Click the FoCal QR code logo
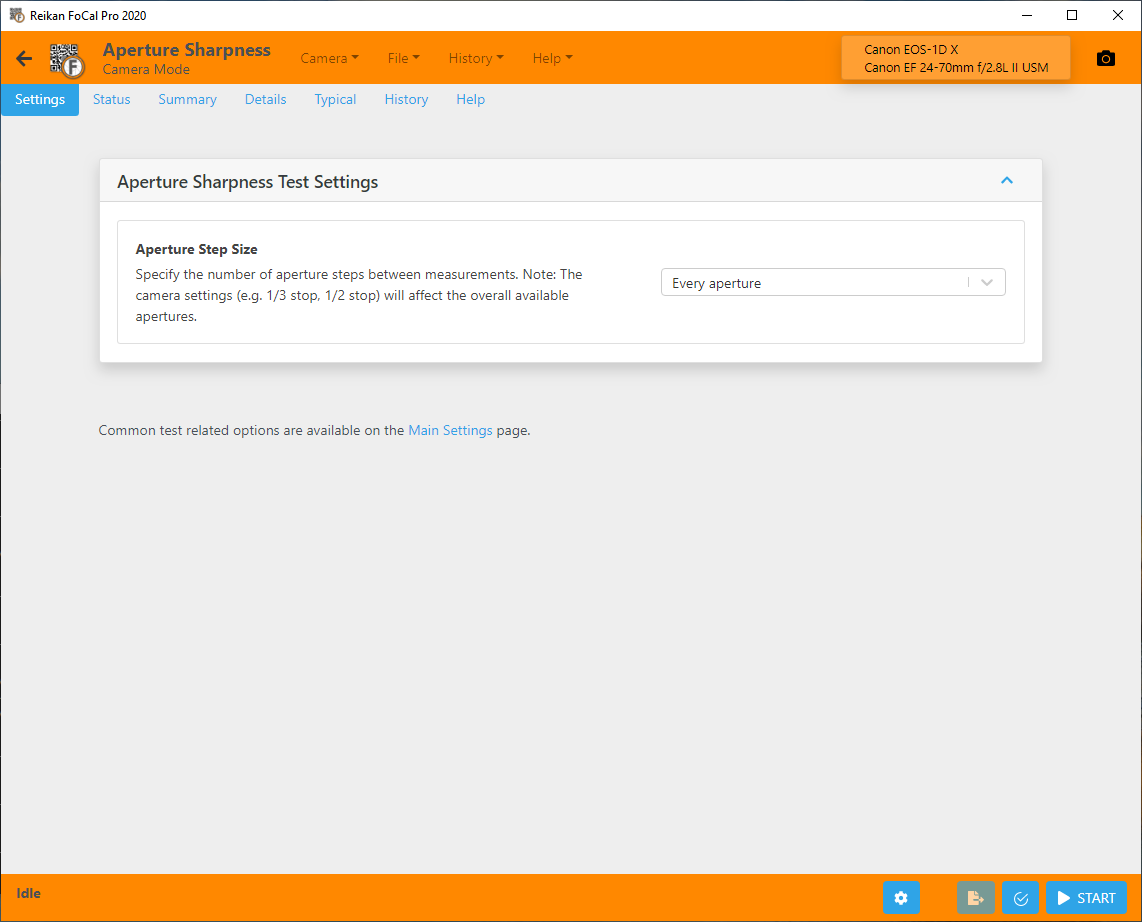Viewport: 1142px width, 922px height. 67,60
